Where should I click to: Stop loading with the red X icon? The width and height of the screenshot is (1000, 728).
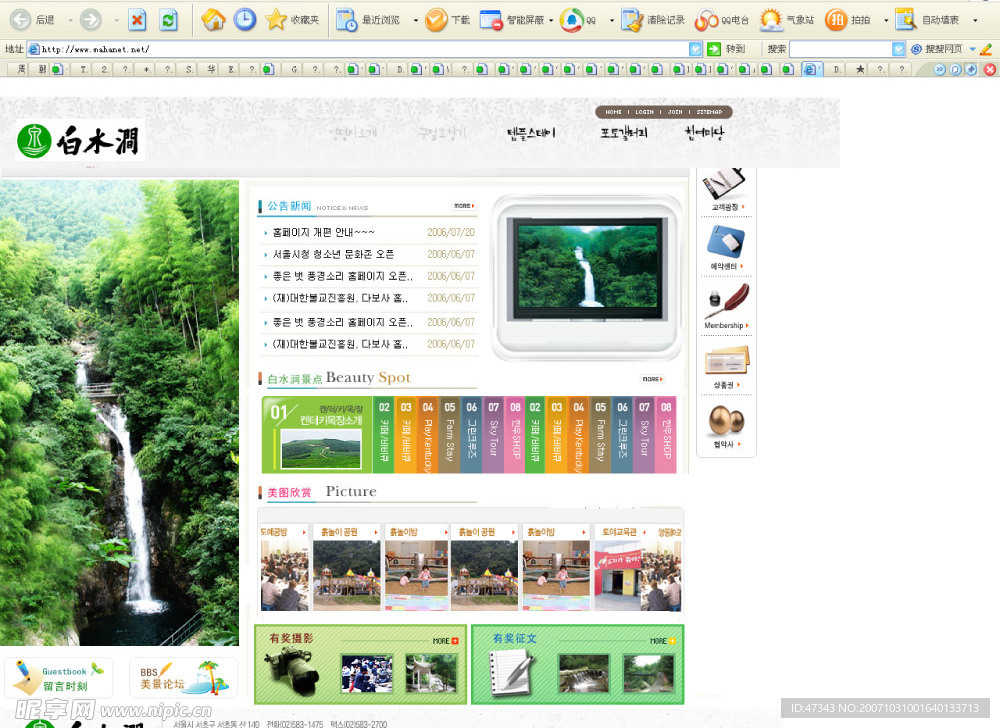click(137, 20)
